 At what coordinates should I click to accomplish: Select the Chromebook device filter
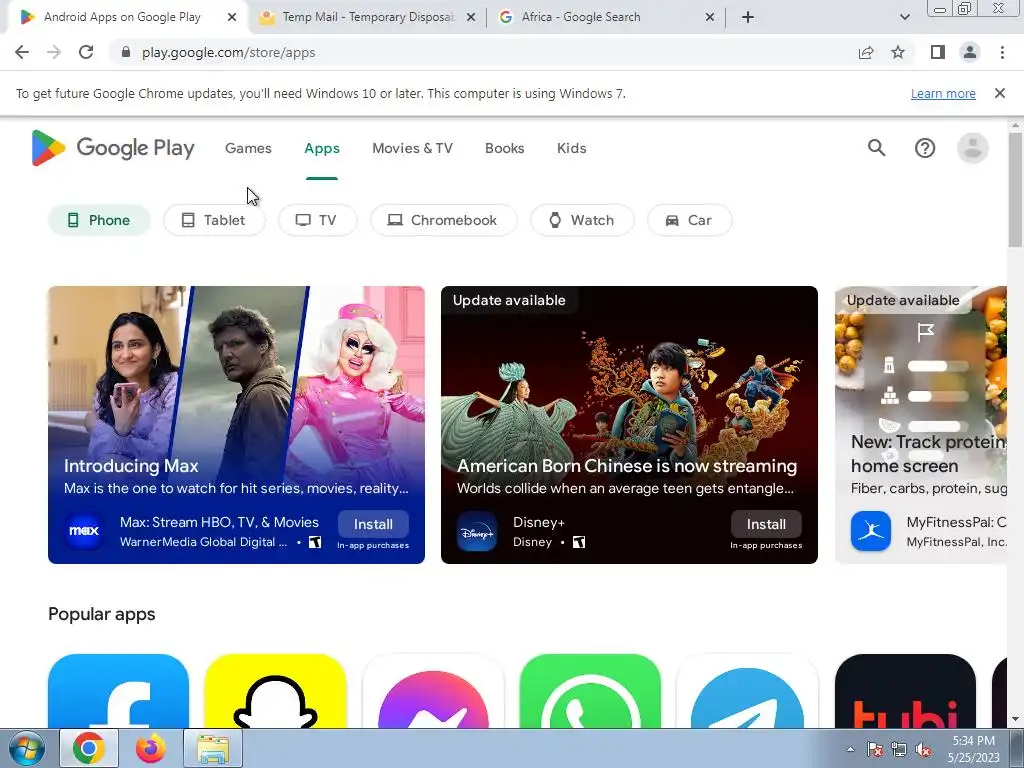[x=443, y=220]
